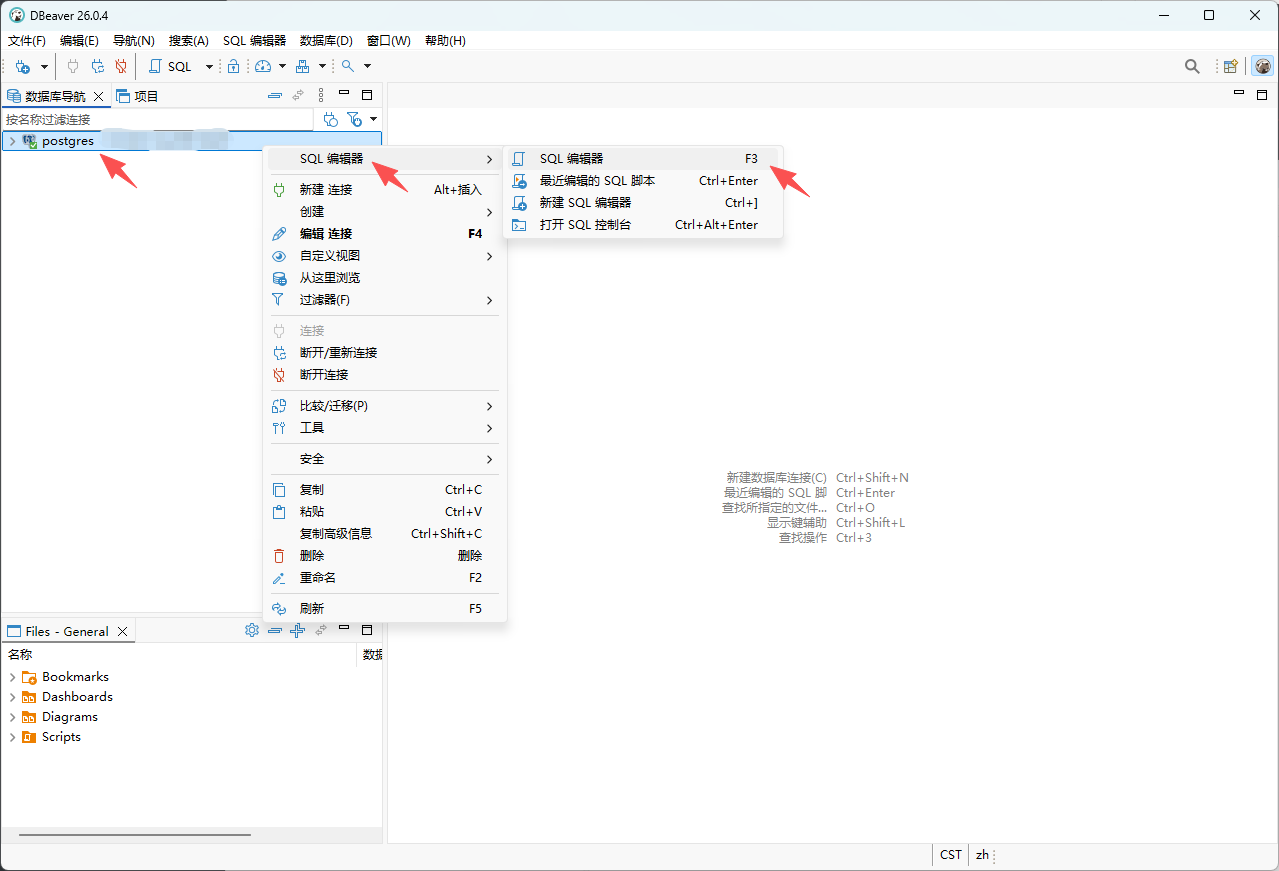Choose 编辑 连接 from the context menu
The width and height of the screenshot is (1279, 871).
(385, 234)
